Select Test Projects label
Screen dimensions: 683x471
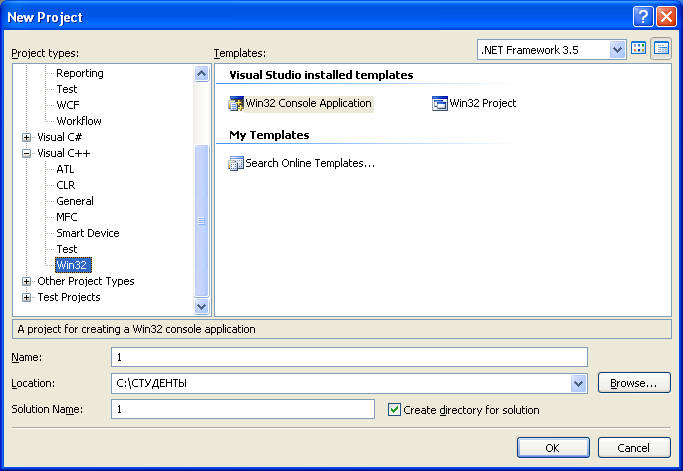(x=69, y=297)
